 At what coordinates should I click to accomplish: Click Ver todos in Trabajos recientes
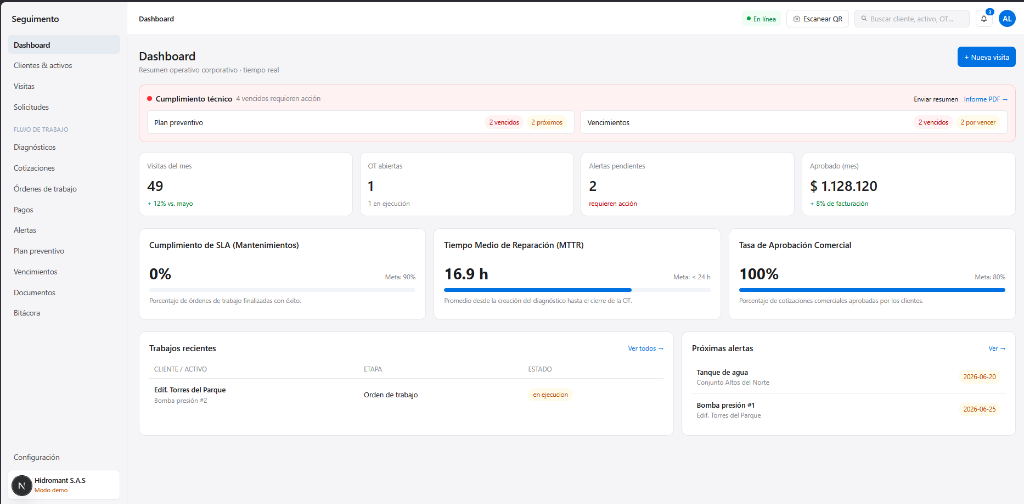[646, 349]
